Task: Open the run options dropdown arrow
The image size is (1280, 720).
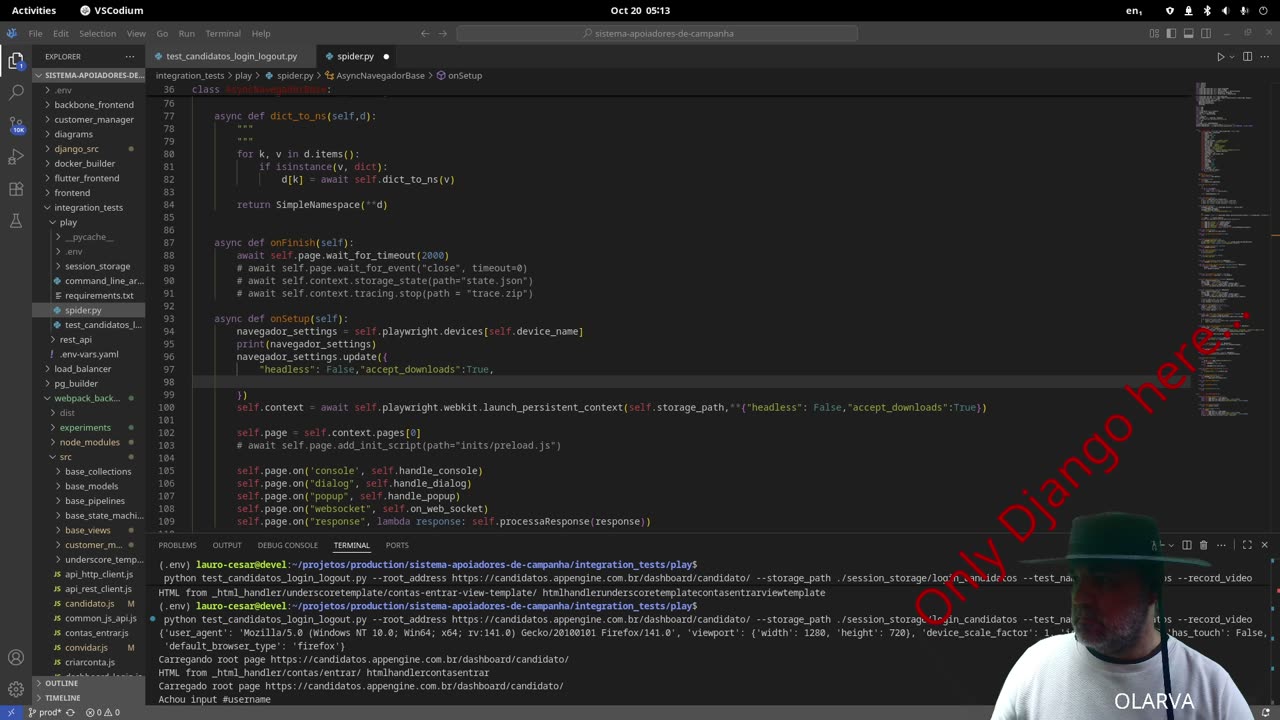Action: click(1232, 57)
